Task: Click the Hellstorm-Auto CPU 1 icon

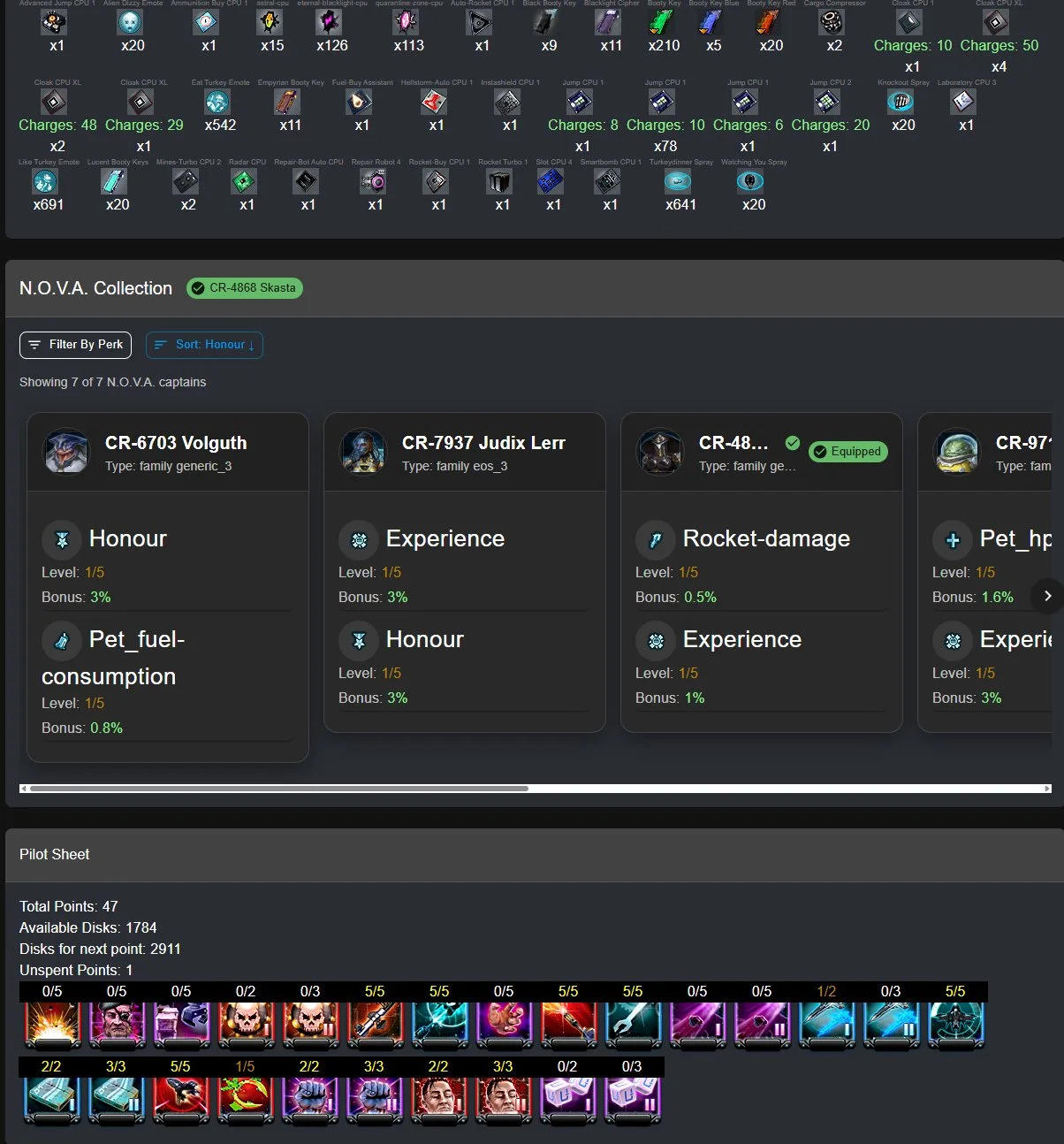Action: [434, 102]
